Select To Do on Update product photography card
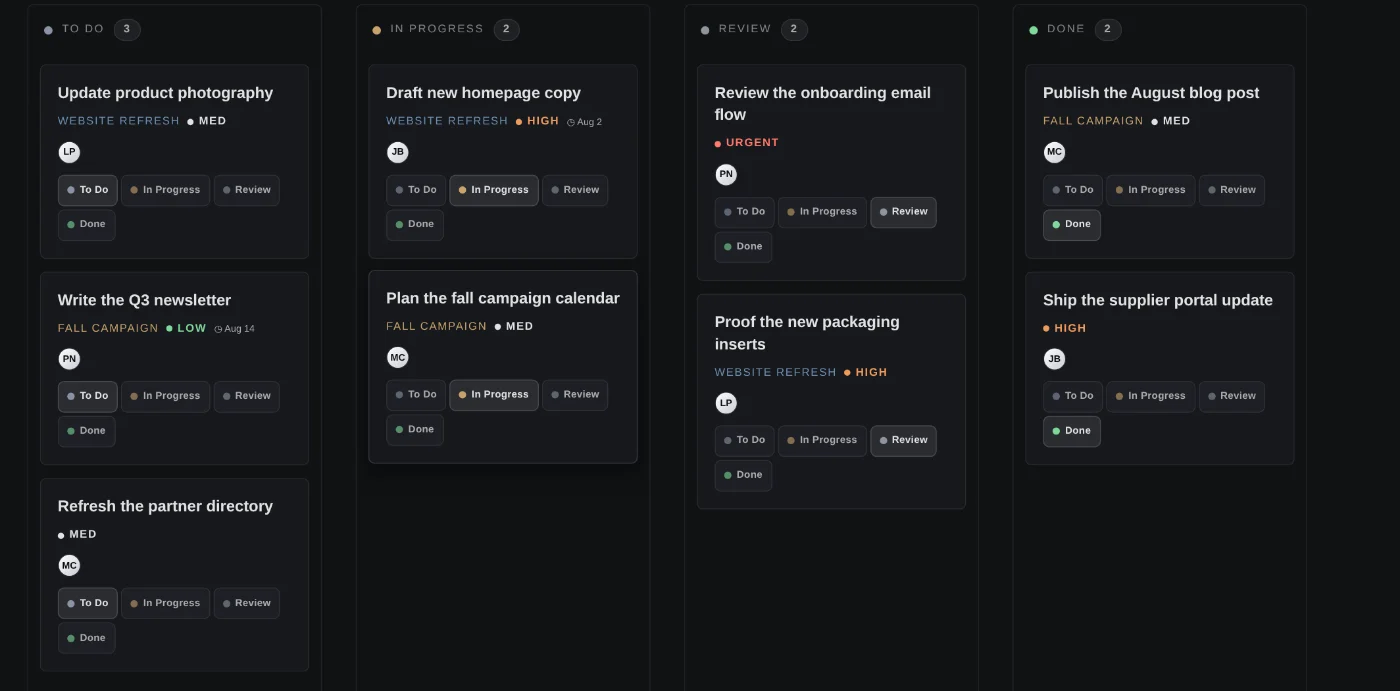 88,190
